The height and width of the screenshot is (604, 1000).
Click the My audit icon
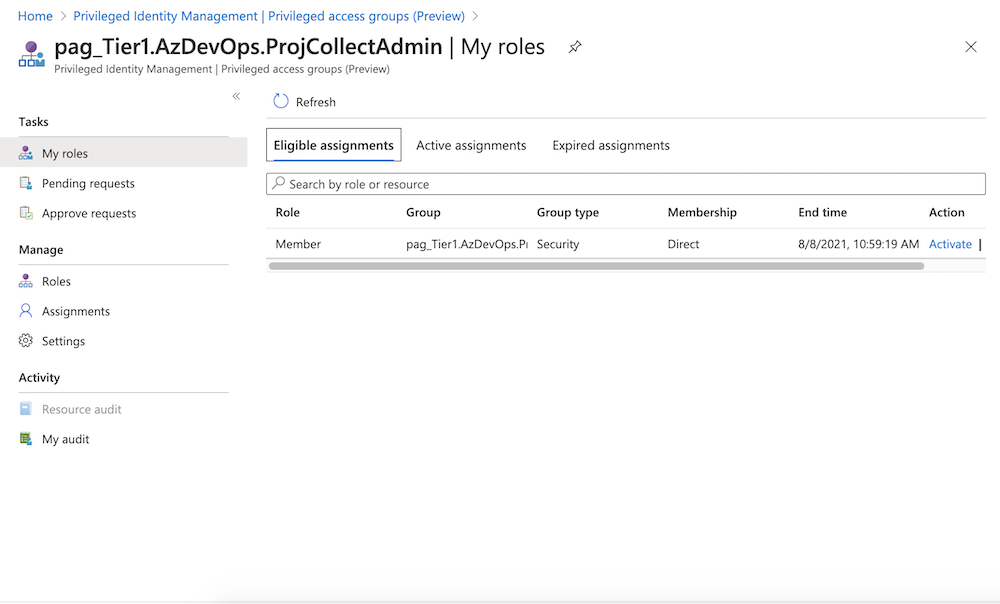pyautogui.click(x=27, y=439)
